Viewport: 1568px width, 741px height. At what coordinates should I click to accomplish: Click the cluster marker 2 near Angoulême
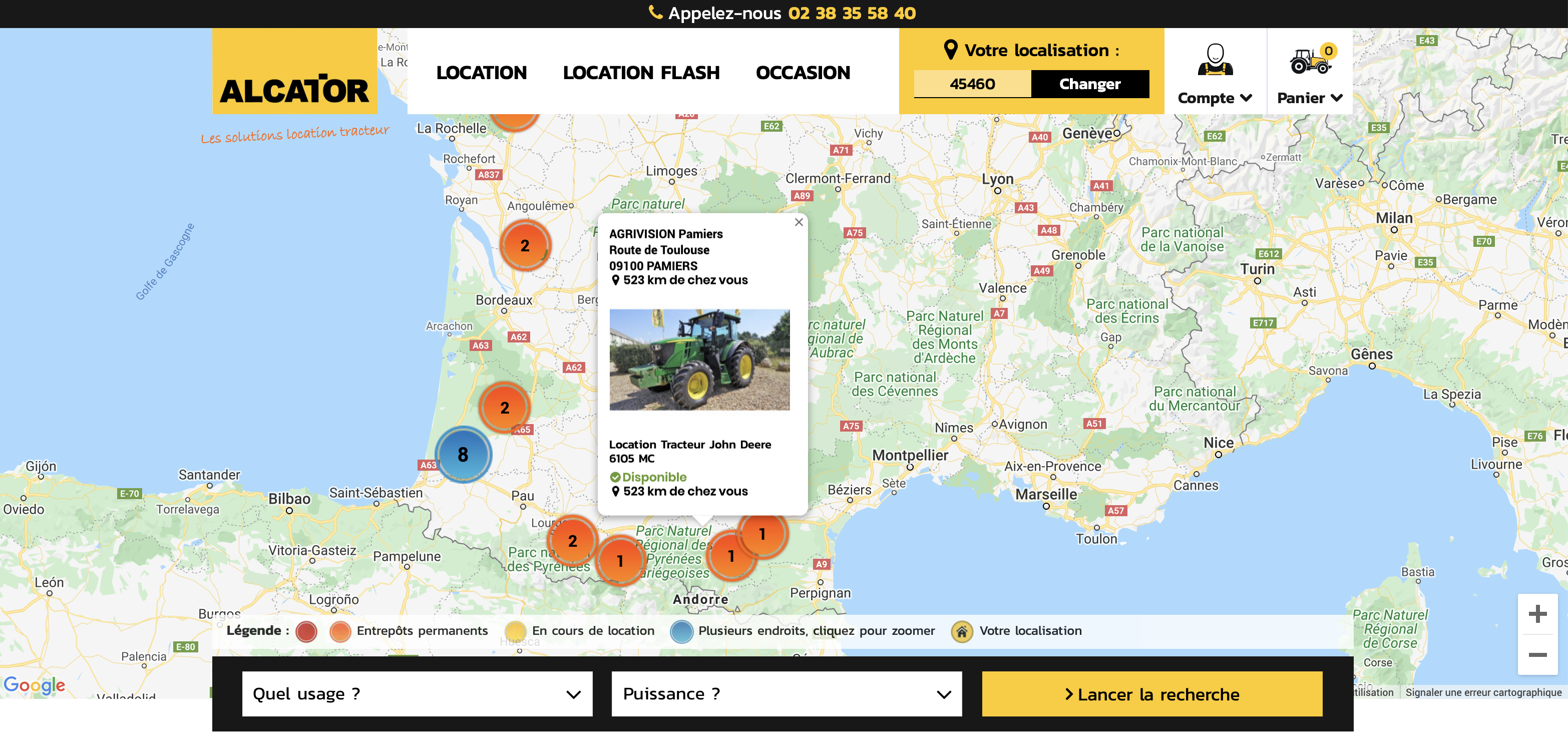525,245
